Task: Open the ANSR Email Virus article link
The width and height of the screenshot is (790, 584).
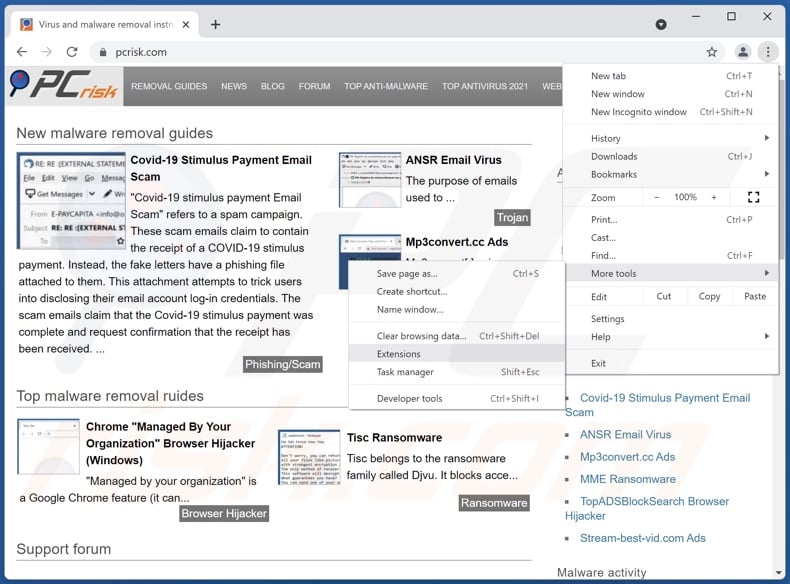Action: click(x=453, y=160)
